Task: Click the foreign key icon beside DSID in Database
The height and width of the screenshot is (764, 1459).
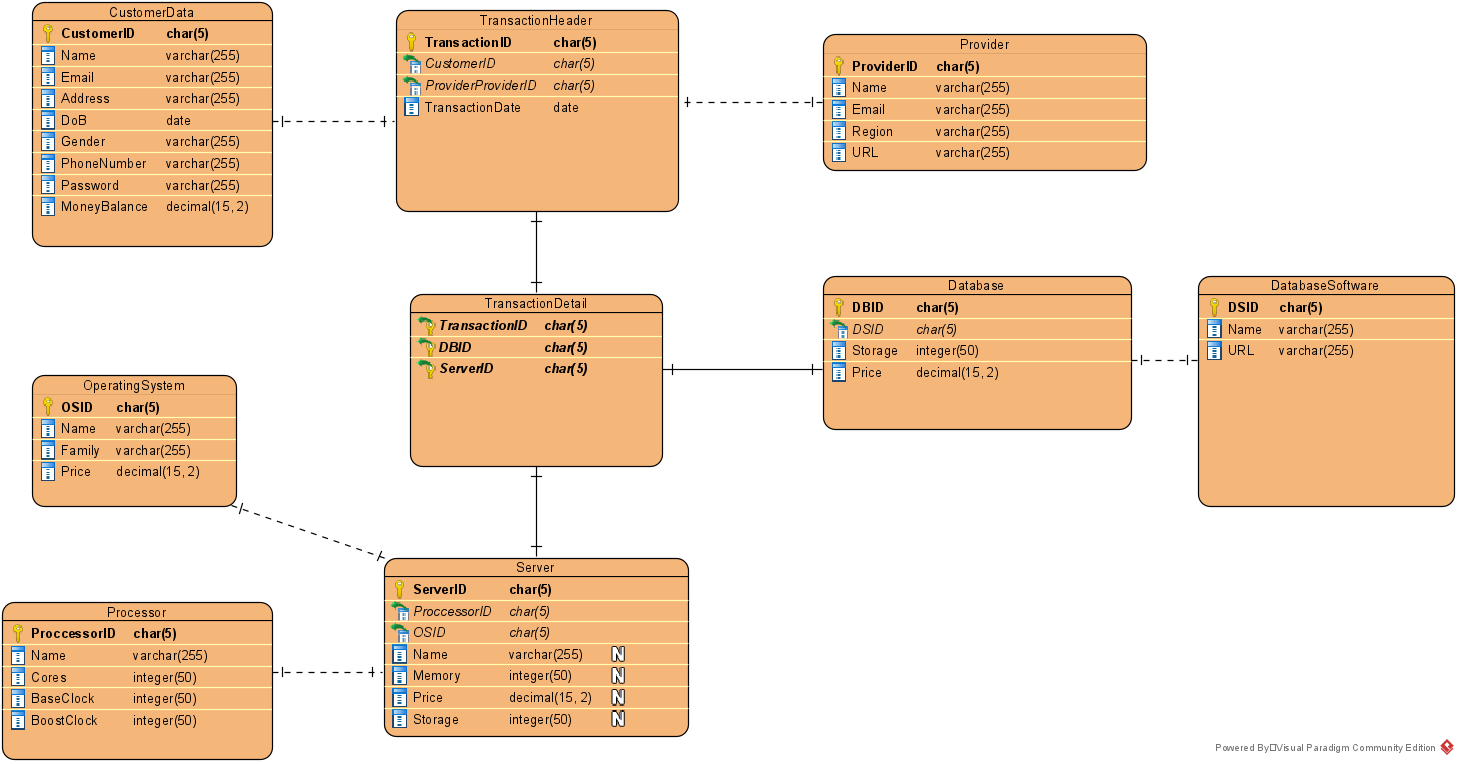Action: point(838,329)
